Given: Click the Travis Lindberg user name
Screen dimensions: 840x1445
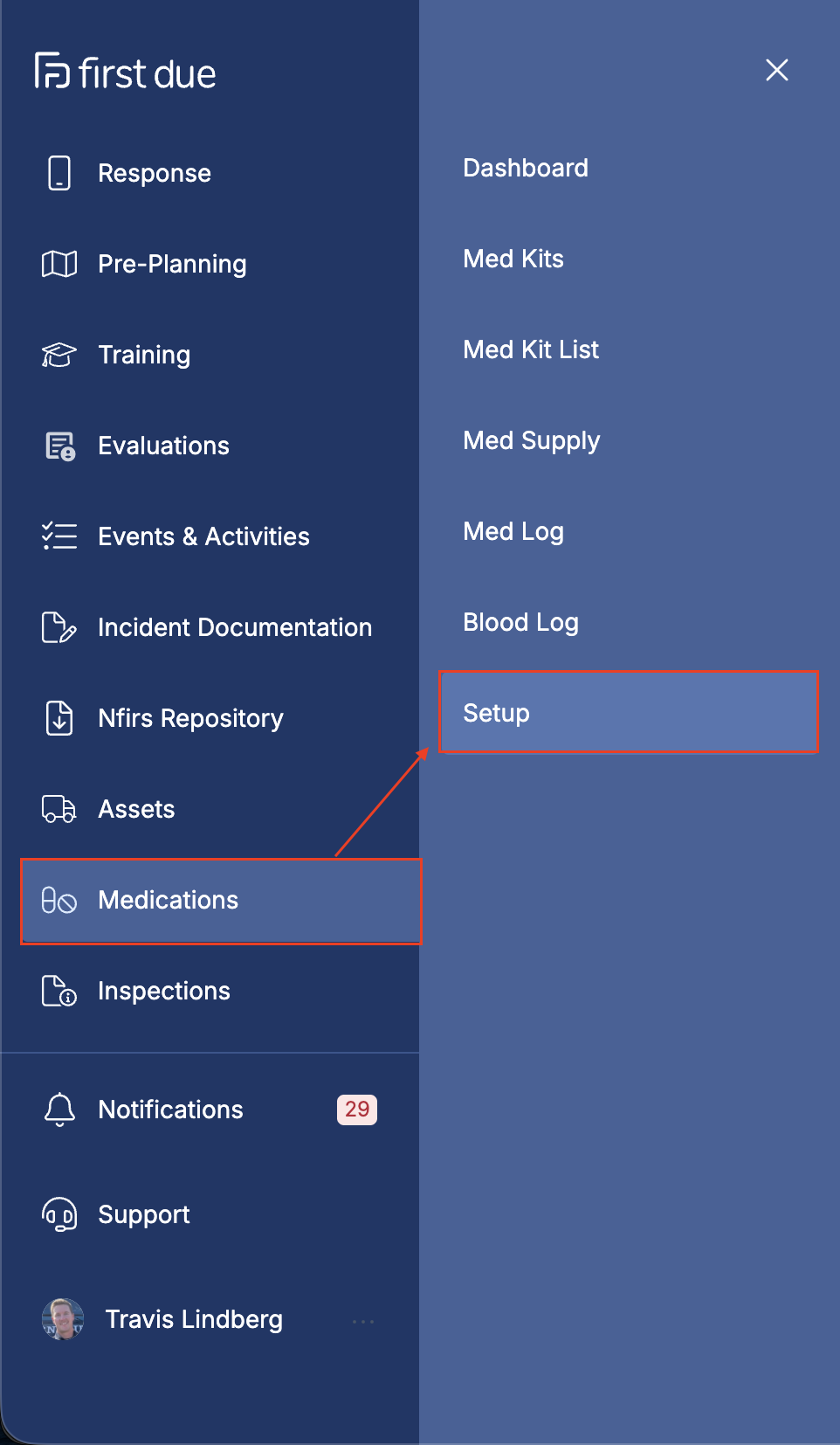Looking at the screenshot, I should (194, 1319).
